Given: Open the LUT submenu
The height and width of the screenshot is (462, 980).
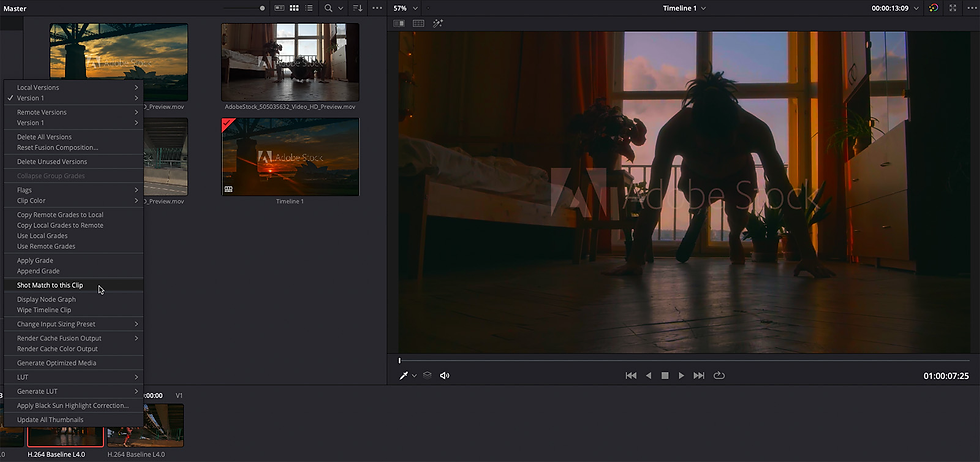Looking at the screenshot, I should pos(74,377).
